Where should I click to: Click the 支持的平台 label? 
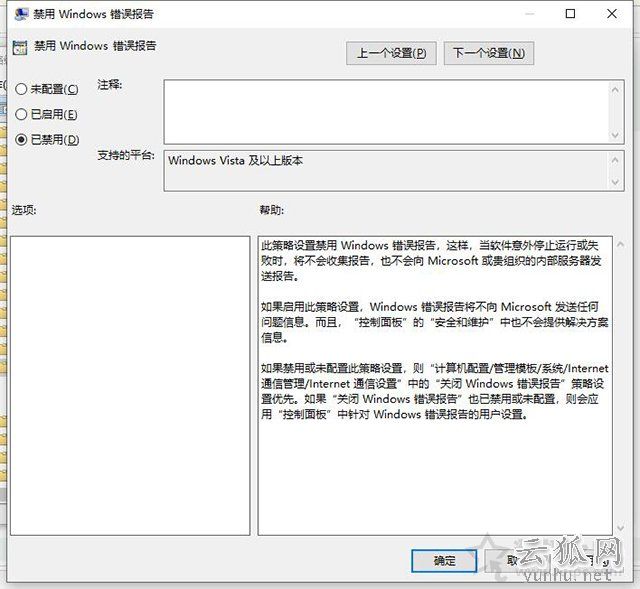[x=126, y=155]
